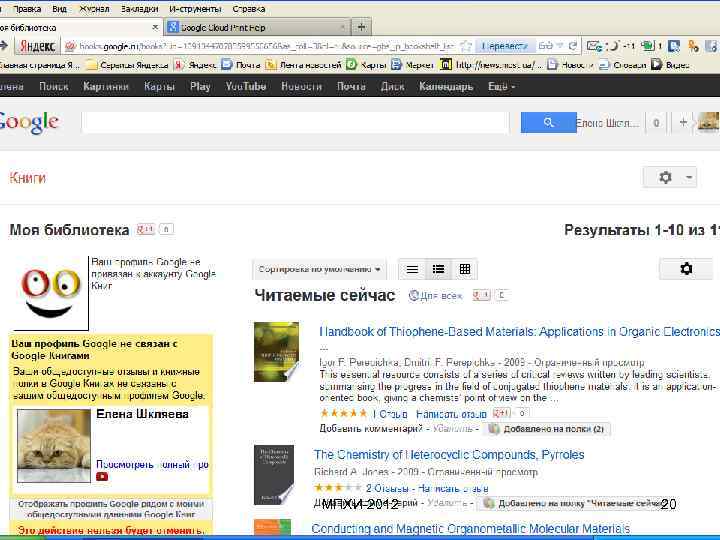Expand the Ещё menu in Google bar
Screen dimensions: 720x540
tap(501, 86)
